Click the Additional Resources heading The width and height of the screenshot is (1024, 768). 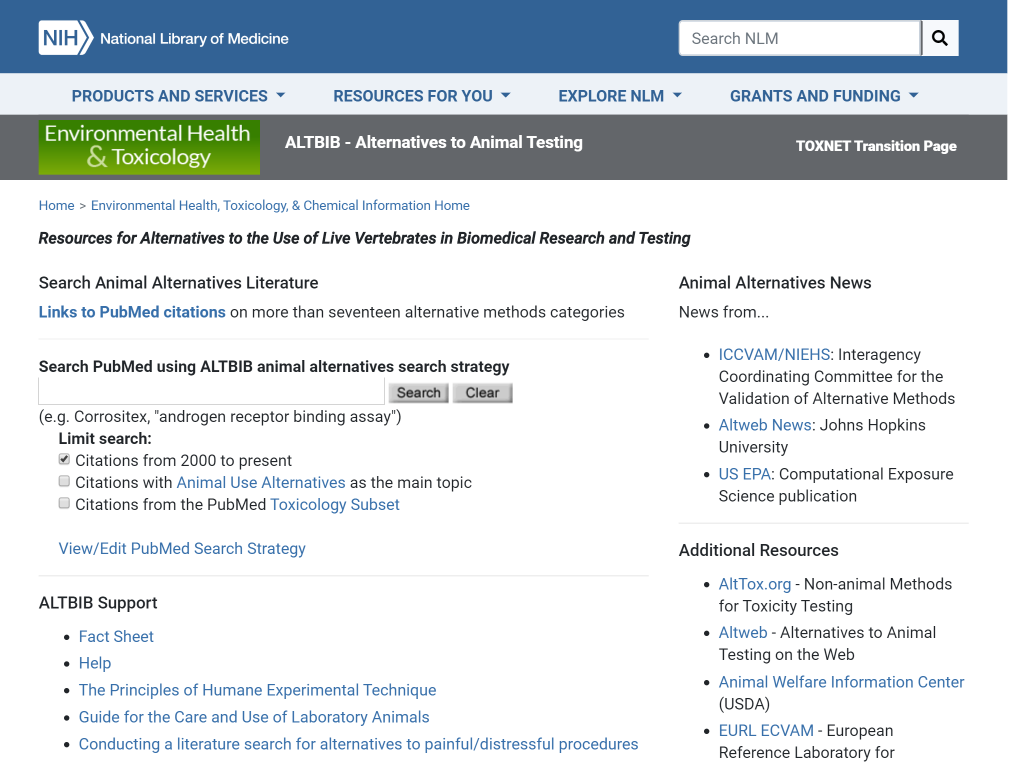(x=759, y=551)
